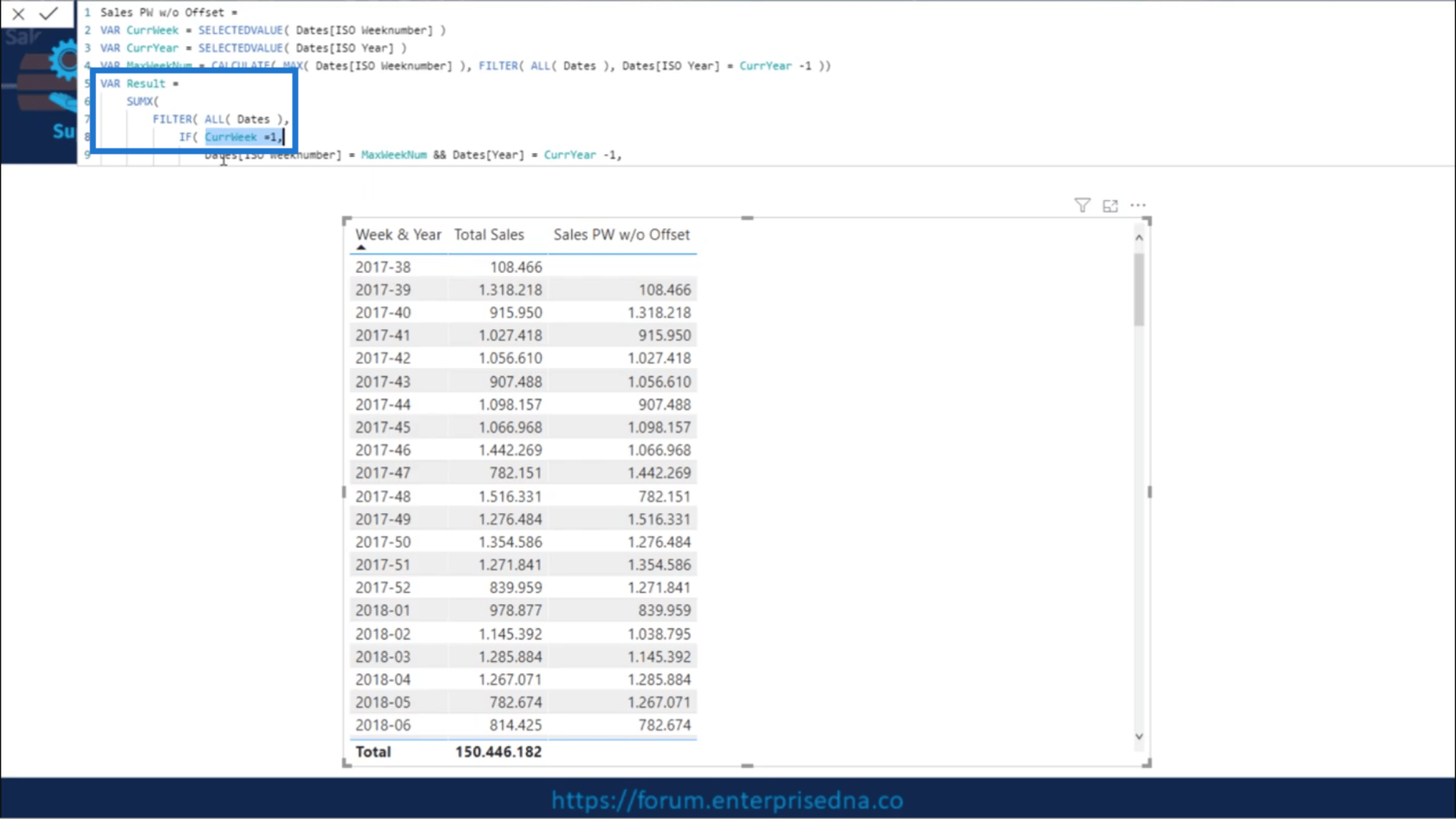Select the 2018-06 row label

(383, 725)
